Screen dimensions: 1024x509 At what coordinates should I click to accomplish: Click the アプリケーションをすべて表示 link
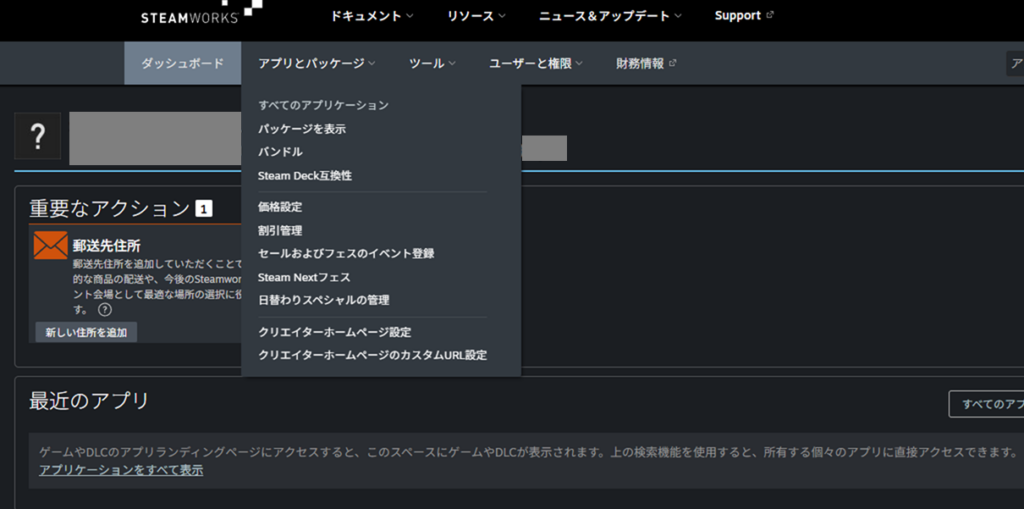click(x=121, y=470)
